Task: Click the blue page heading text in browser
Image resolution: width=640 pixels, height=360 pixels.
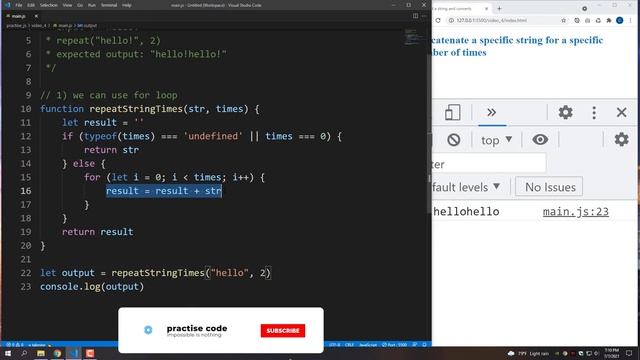Action: (x=517, y=46)
